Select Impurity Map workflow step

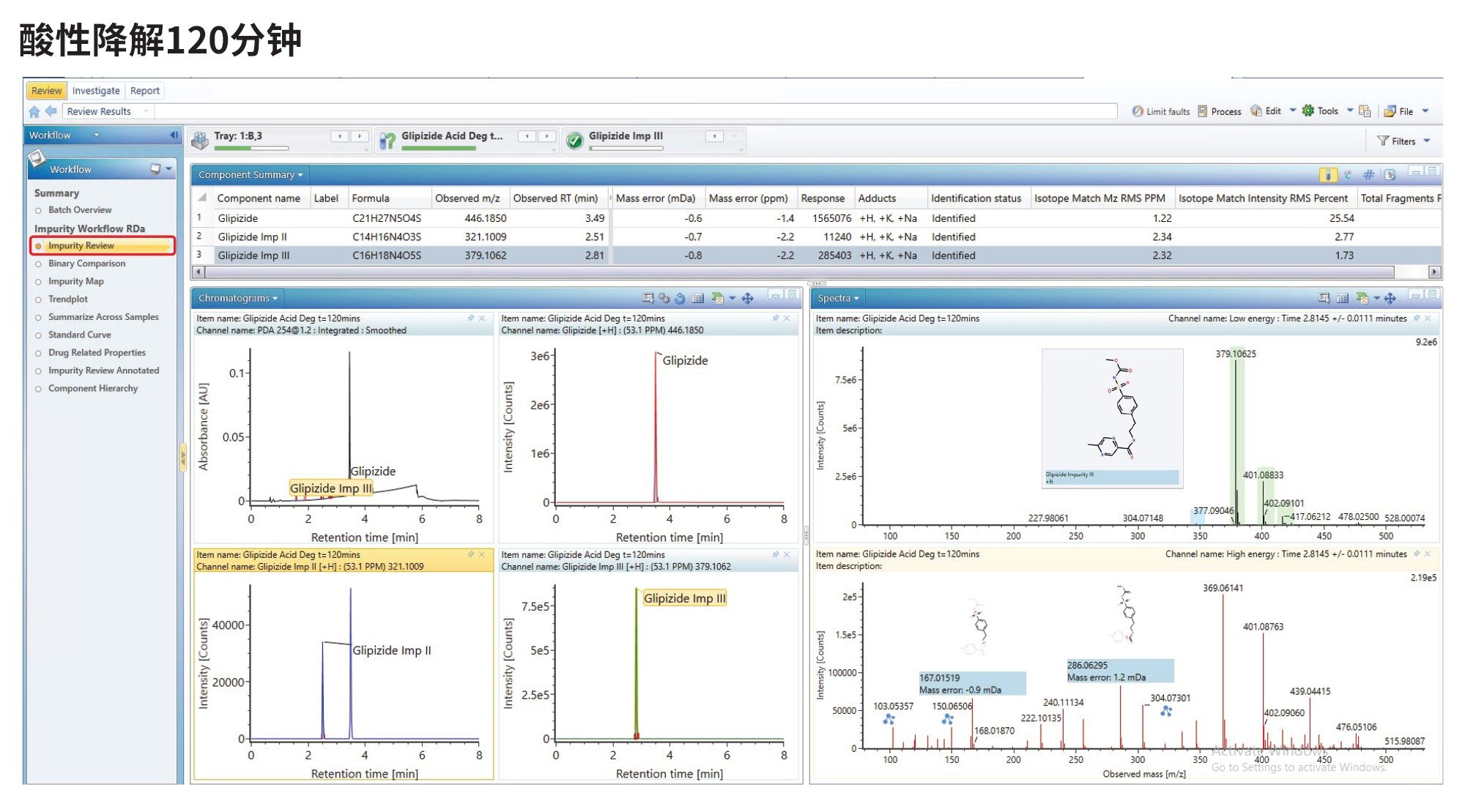75,281
